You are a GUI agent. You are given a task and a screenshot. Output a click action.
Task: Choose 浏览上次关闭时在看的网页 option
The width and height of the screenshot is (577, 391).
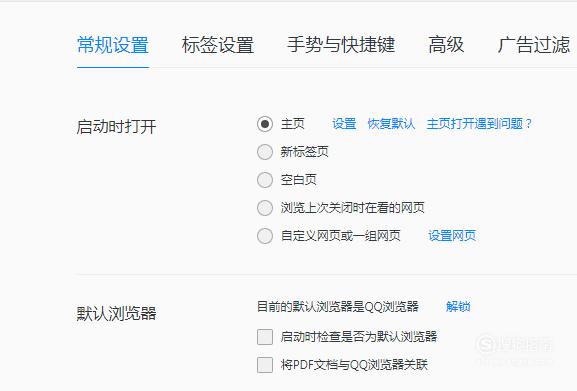coord(265,208)
